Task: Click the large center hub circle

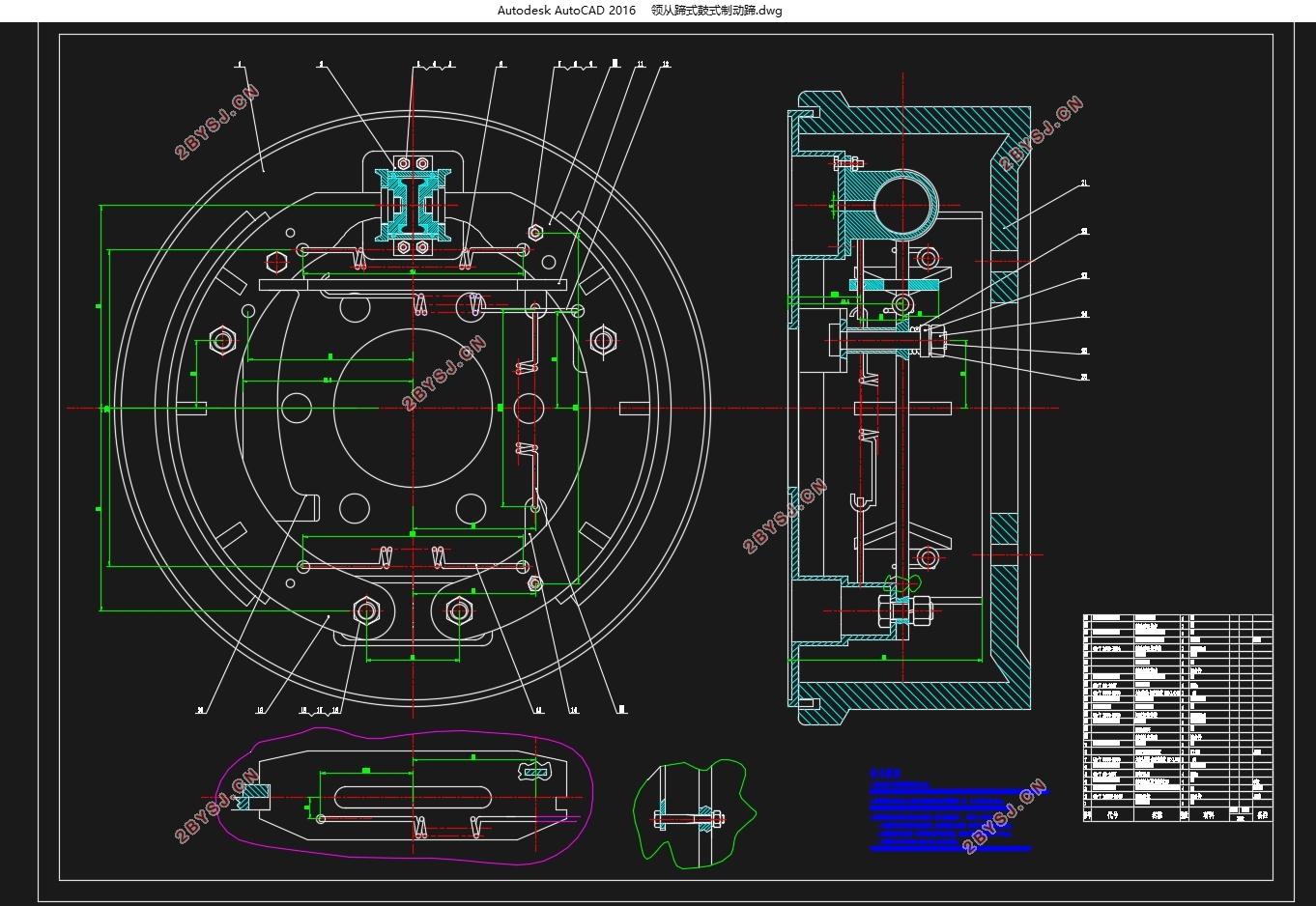Action: point(414,408)
